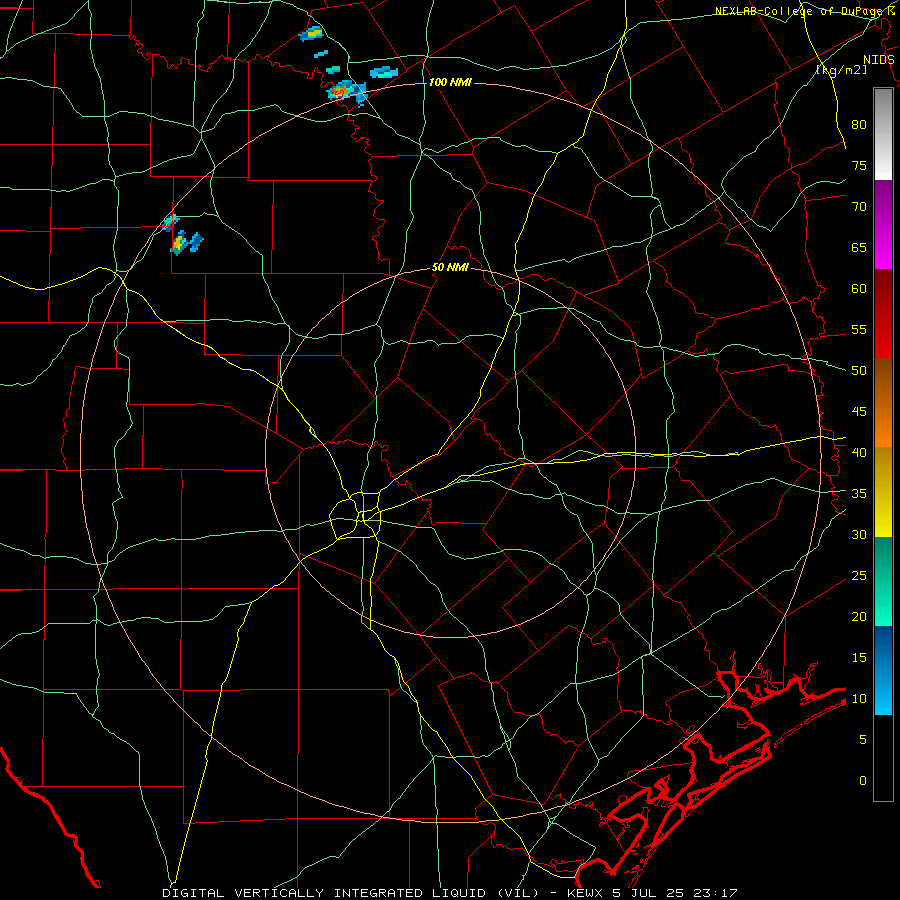Click the gray-white top segment of the VIL color bar
900x900 pixels.
coord(883,134)
